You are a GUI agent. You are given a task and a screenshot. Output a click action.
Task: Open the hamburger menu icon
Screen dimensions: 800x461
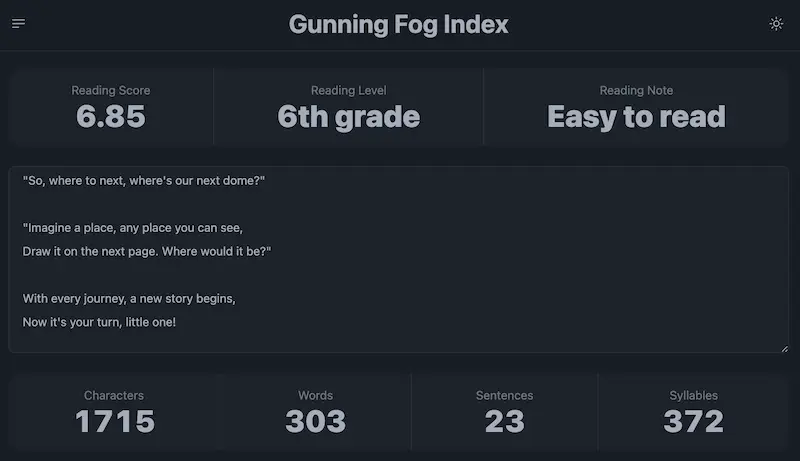[18, 23]
